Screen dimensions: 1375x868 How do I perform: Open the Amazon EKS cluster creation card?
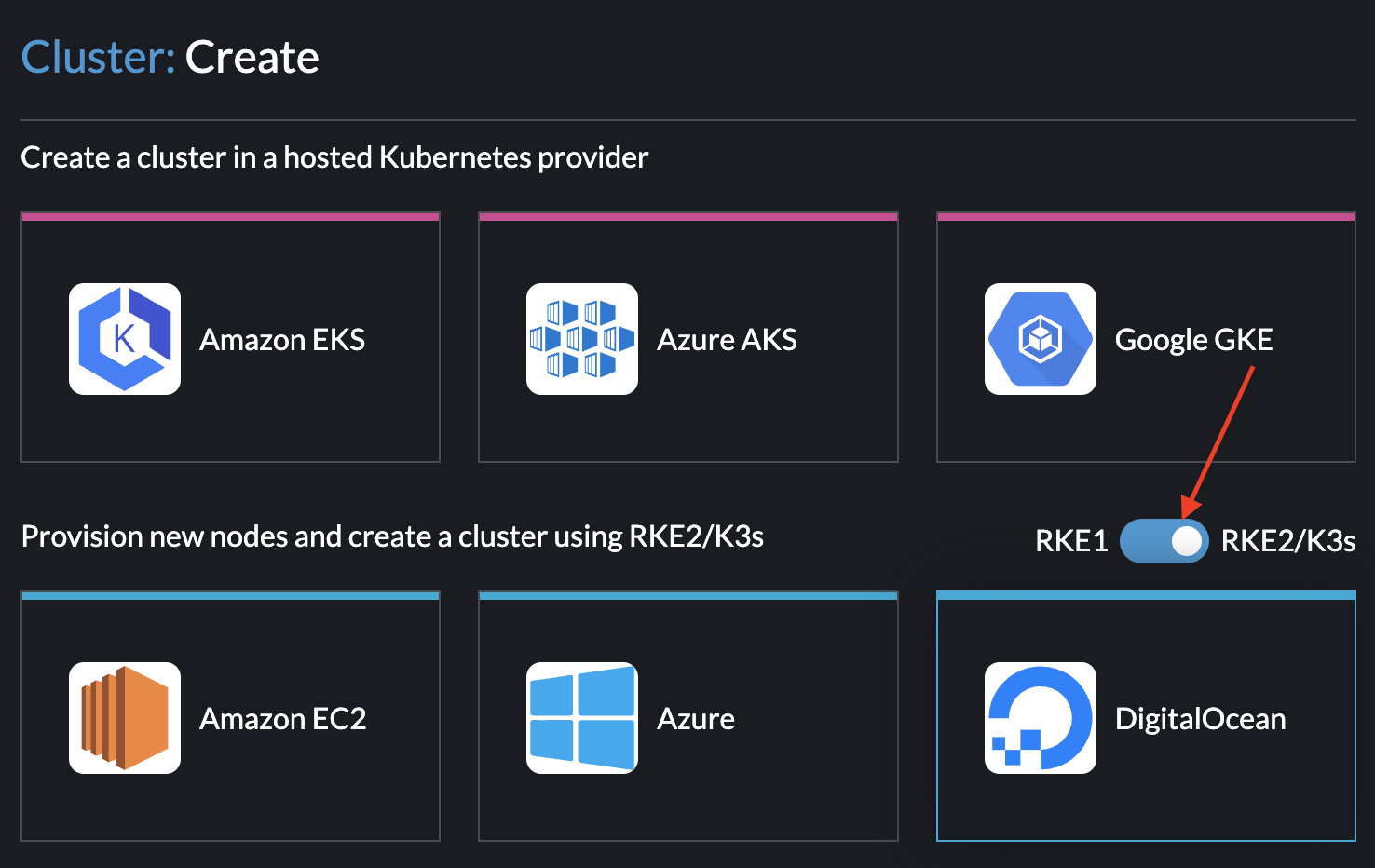230,338
